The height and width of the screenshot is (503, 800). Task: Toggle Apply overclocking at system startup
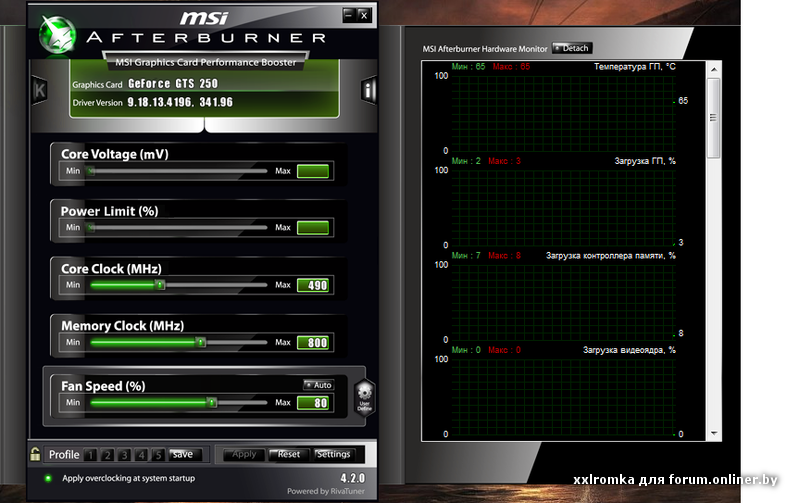(x=48, y=478)
